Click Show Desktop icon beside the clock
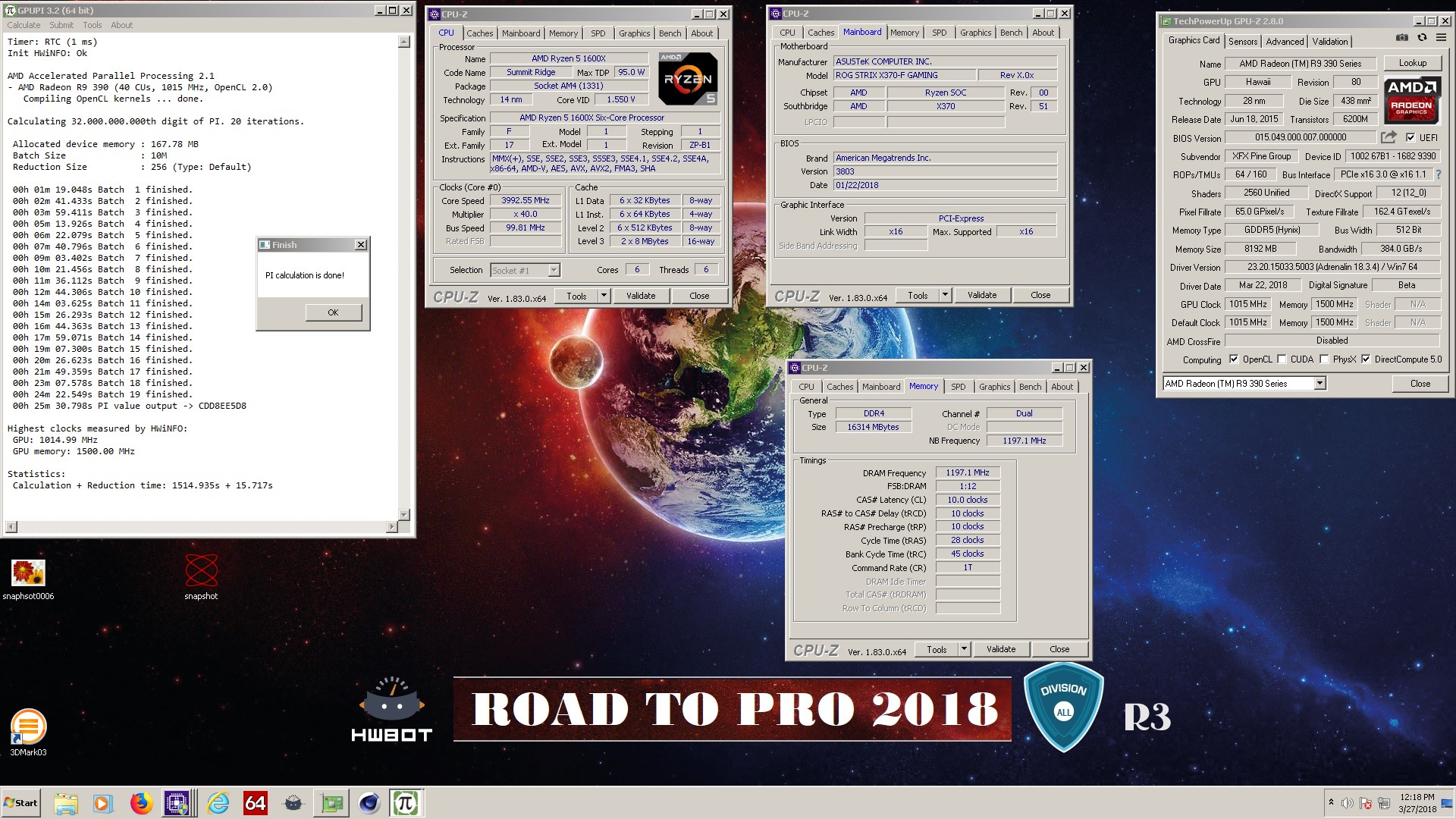Screen dimensions: 1456x819 pos(1447,803)
